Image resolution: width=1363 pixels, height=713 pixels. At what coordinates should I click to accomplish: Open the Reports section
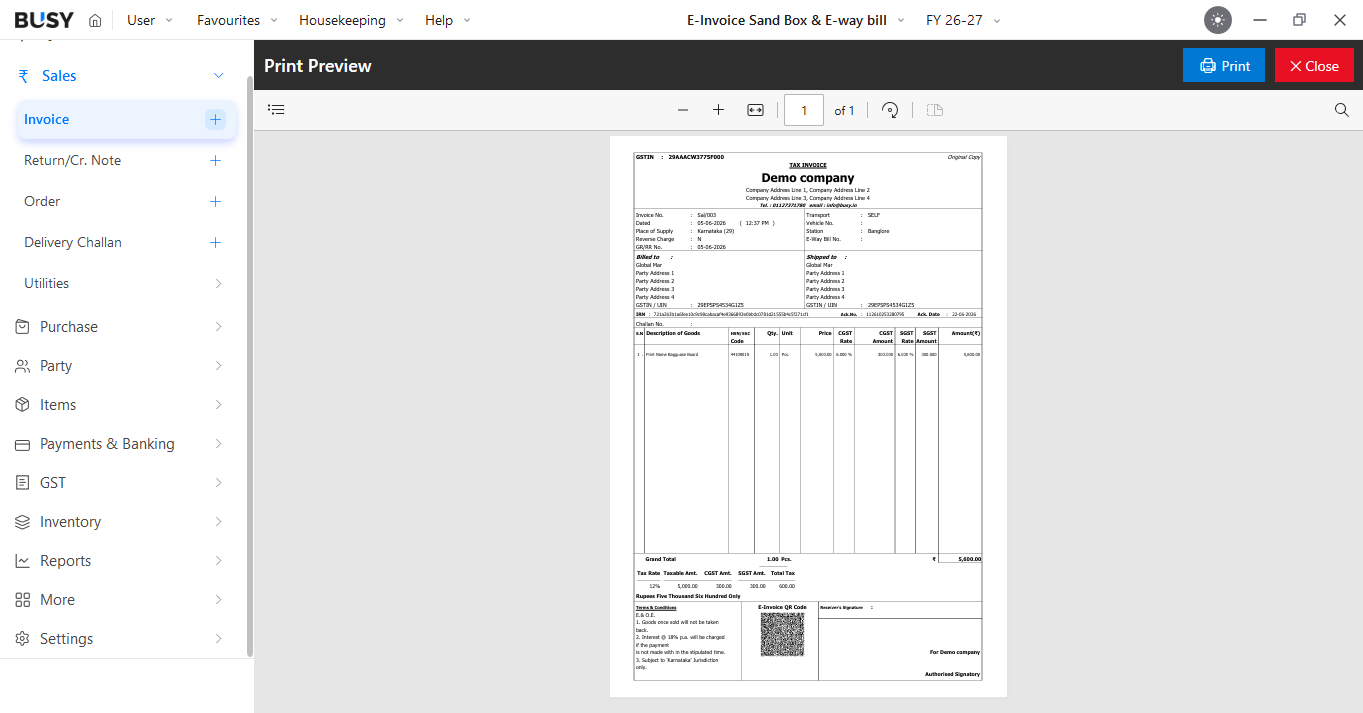(x=66, y=561)
